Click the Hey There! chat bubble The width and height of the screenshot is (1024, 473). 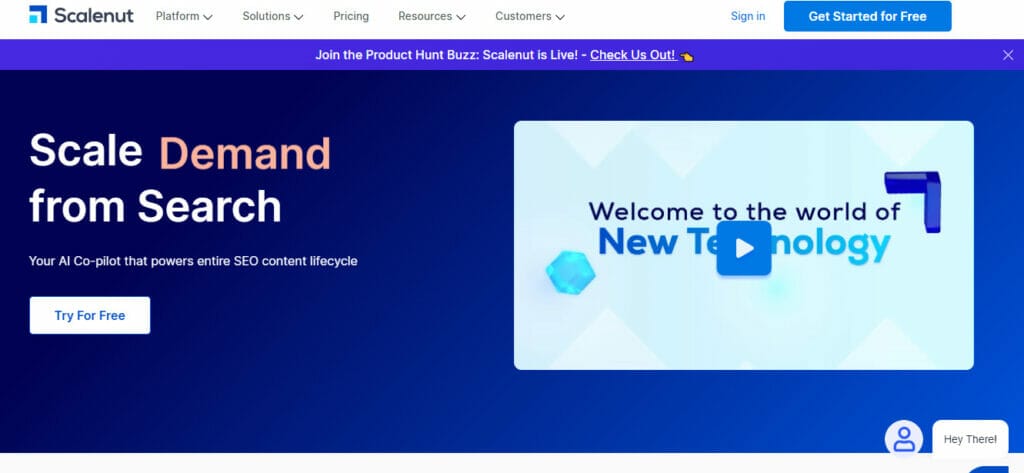click(970, 439)
